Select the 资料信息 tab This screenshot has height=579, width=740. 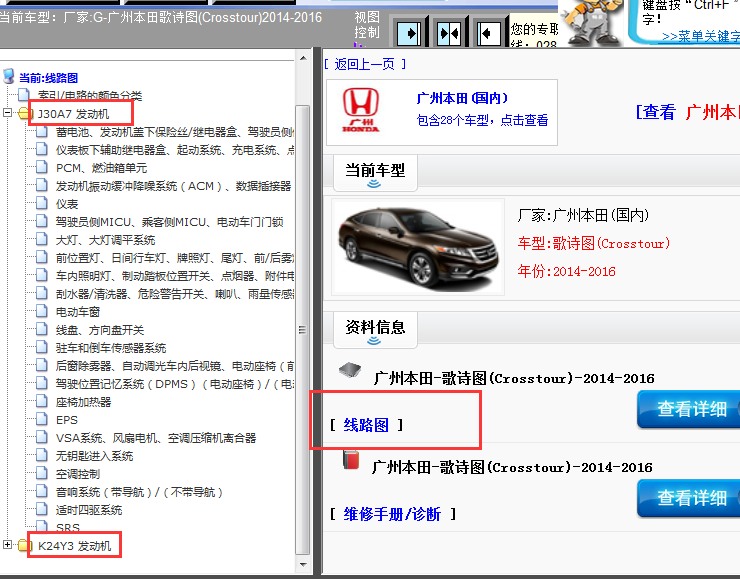tap(375, 329)
